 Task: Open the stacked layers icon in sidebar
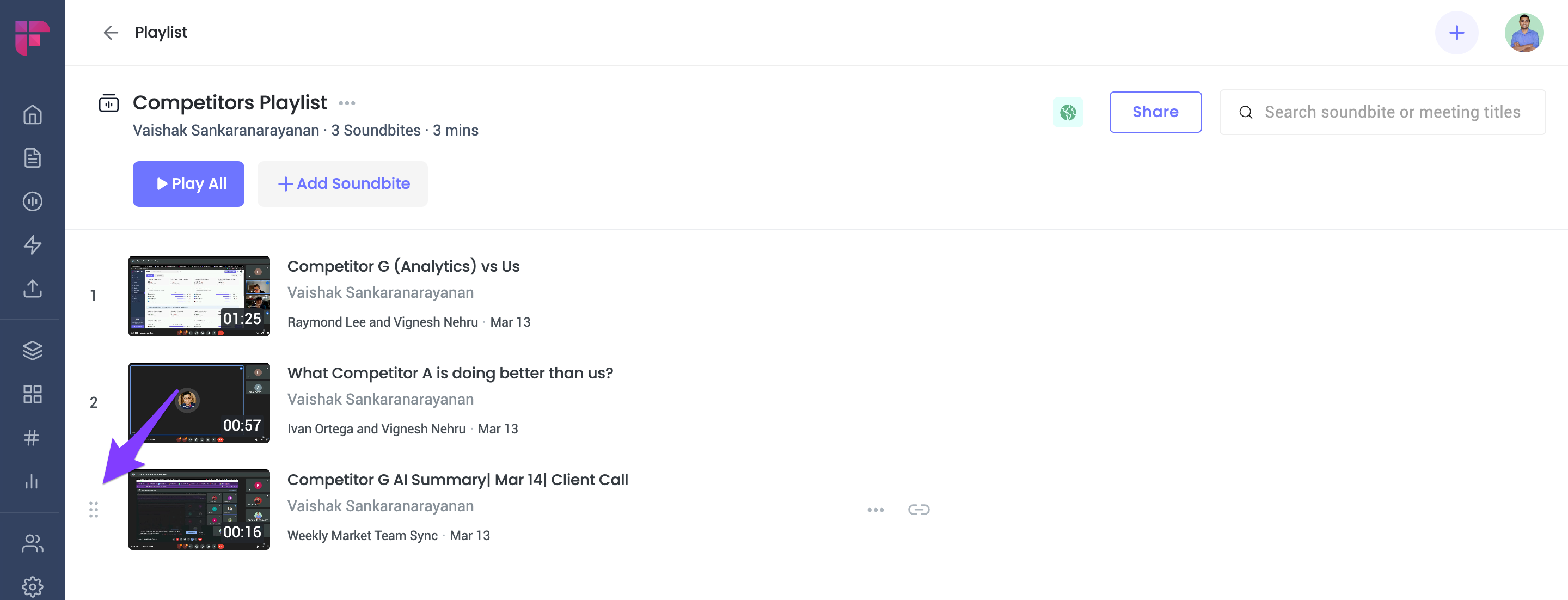point(32,351)
